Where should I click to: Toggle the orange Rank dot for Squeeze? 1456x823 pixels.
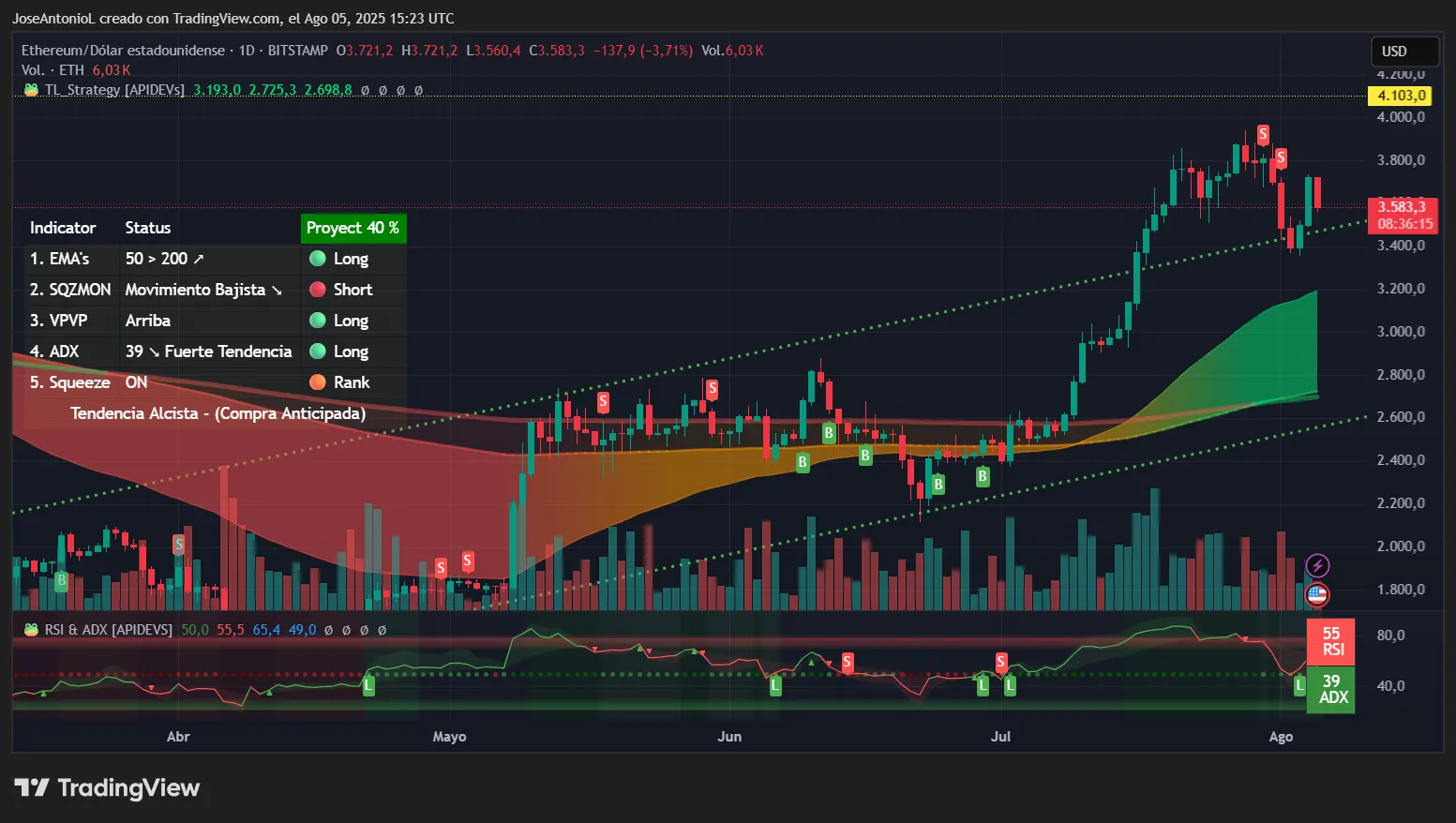click(x=318, y=382)
